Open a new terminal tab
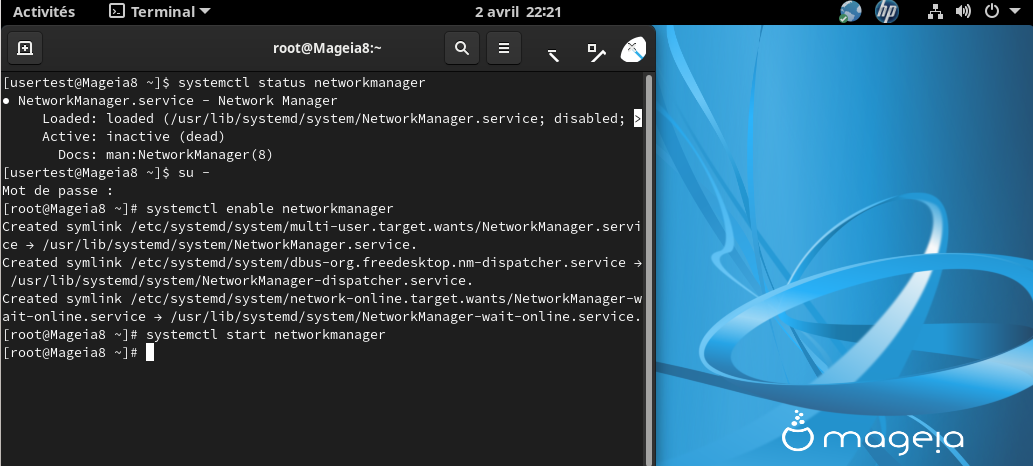 click(x=25, y=48)
